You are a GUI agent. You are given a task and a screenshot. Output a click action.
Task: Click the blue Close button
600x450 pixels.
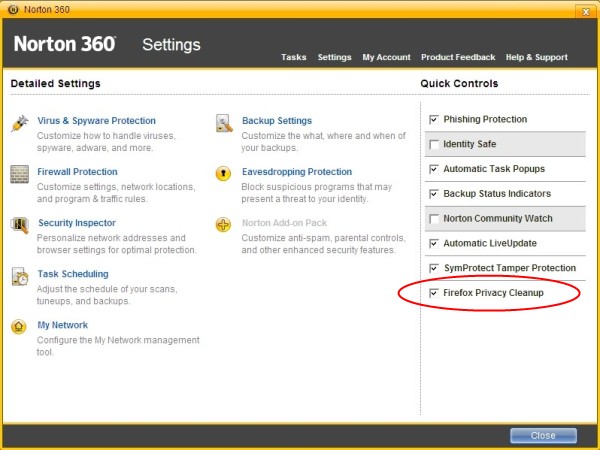543,435
